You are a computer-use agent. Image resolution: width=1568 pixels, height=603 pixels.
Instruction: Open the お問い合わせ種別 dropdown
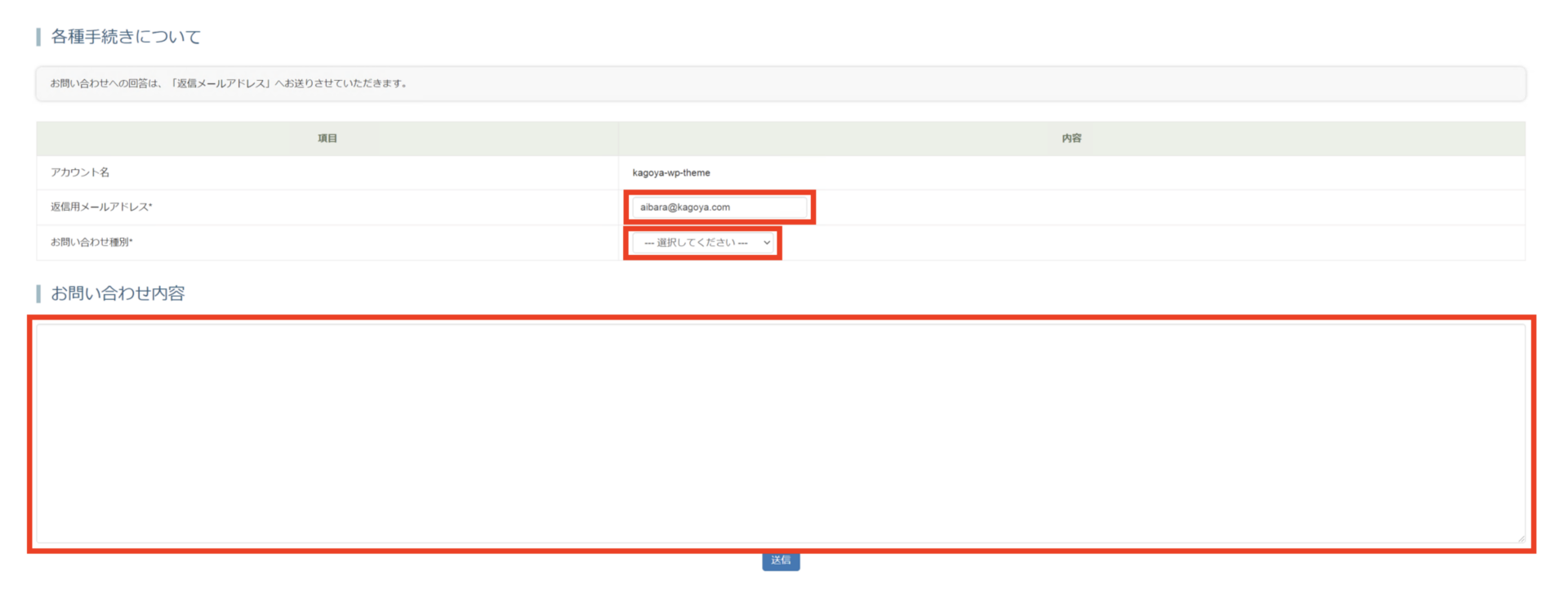(x=702, y=243)
